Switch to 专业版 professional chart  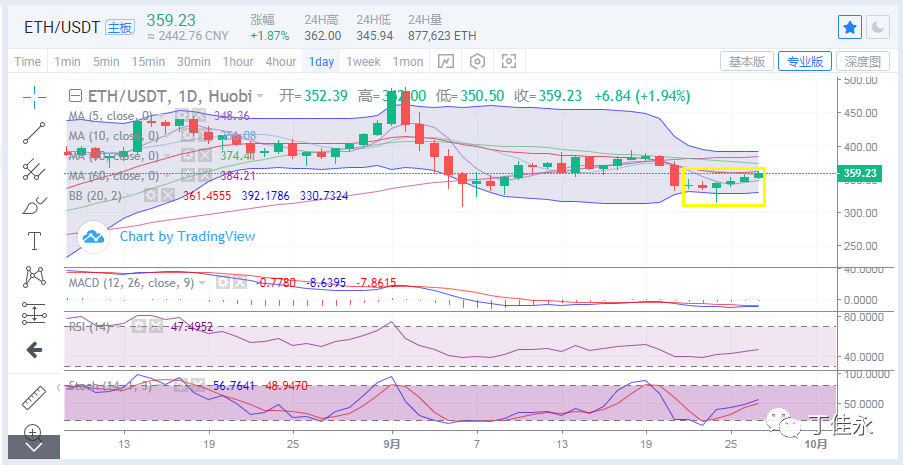[805, 62]
